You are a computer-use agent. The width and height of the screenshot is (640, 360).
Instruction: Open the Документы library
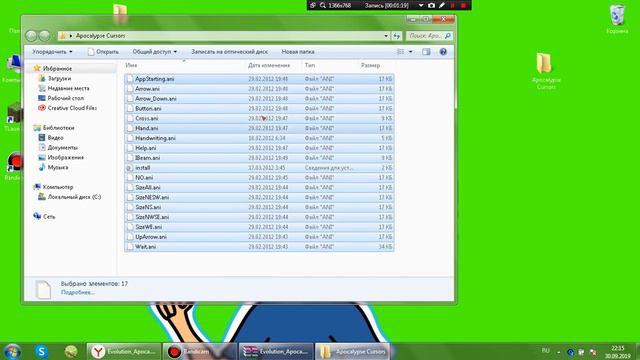coord(62,147)
